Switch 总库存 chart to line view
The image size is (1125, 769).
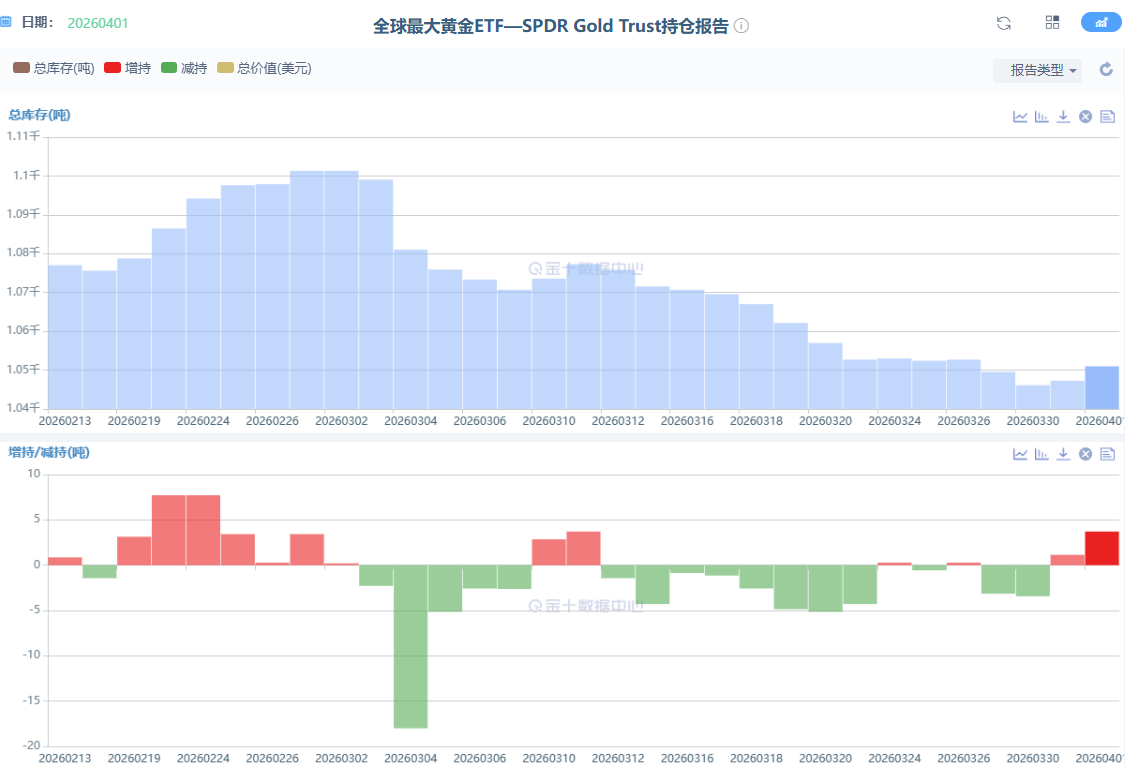point(1020,117)
